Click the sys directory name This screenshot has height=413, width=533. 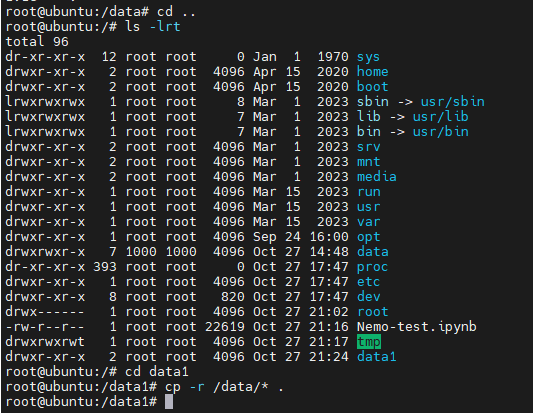(368, 57)
